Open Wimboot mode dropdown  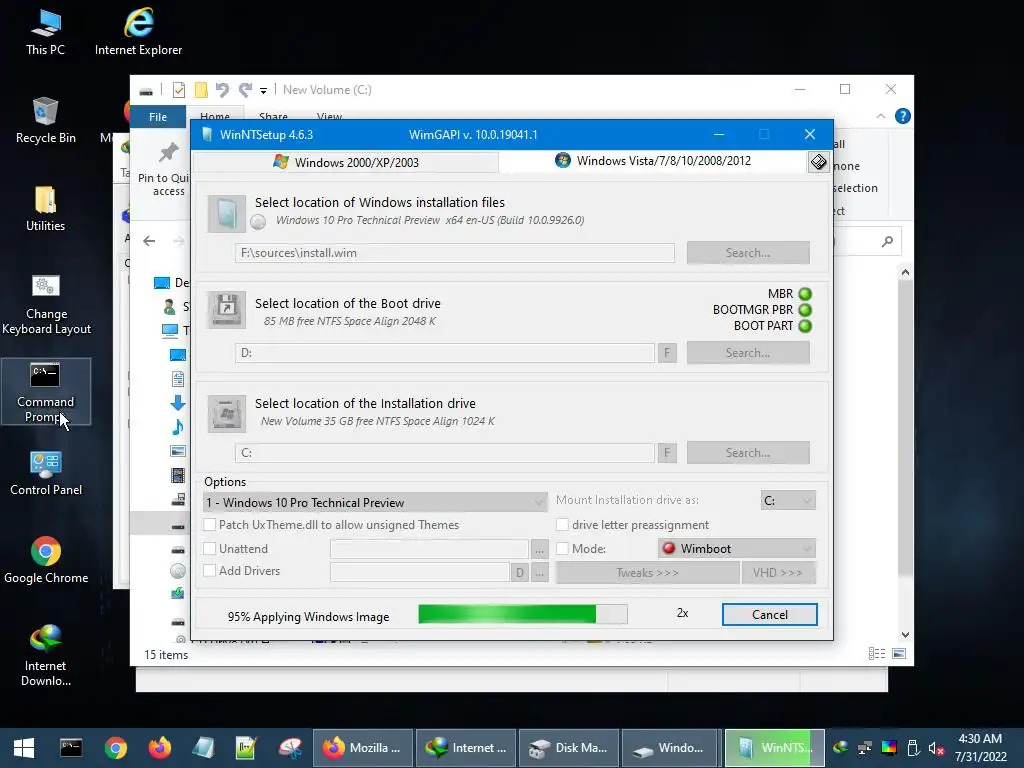(x=737, y=549)
